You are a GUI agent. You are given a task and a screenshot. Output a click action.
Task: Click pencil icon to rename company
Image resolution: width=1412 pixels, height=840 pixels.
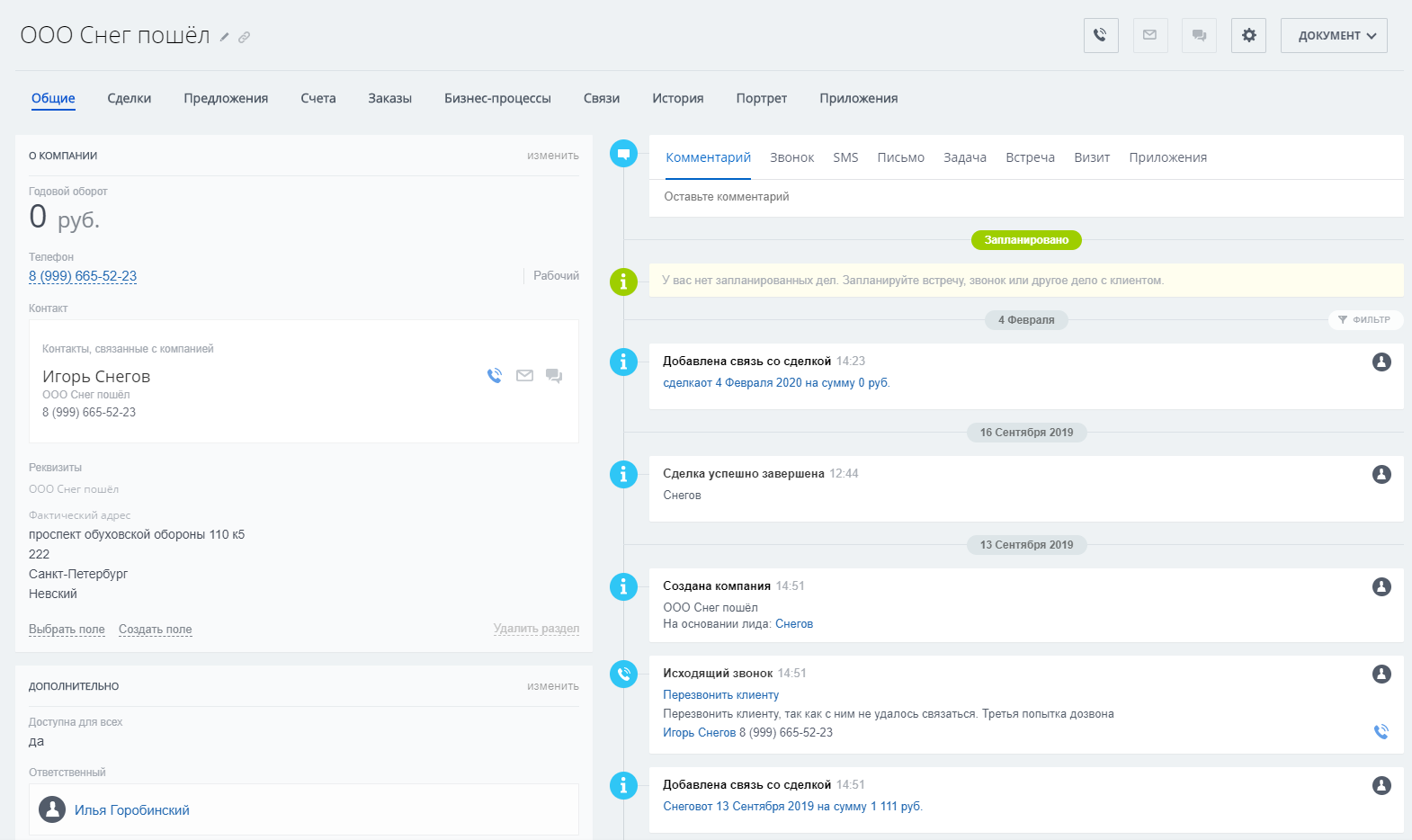point(225,38)
